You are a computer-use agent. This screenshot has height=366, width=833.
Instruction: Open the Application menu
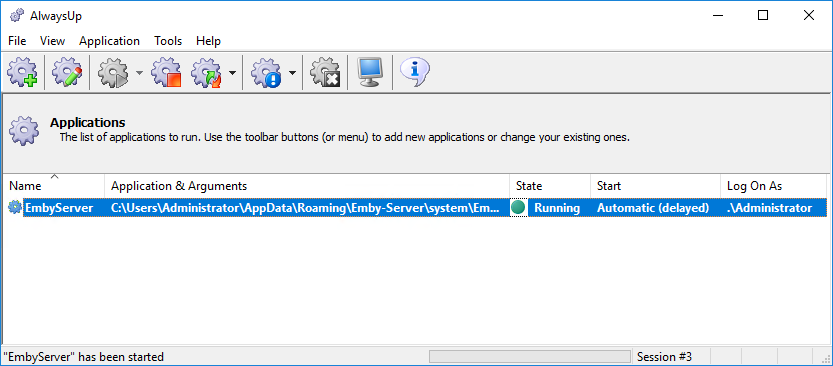(x=109, y=41)
